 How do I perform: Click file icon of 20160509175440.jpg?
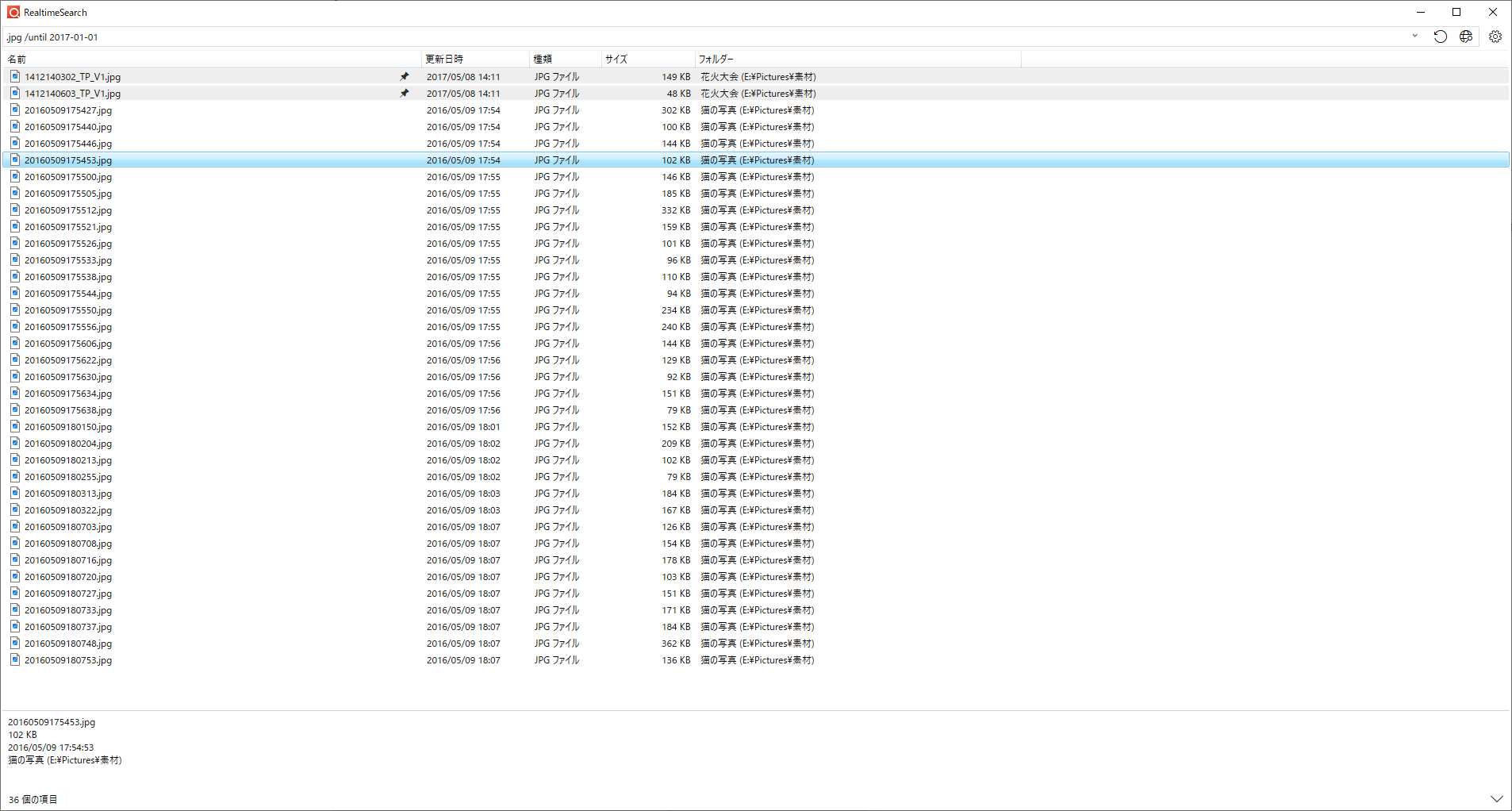15,126
